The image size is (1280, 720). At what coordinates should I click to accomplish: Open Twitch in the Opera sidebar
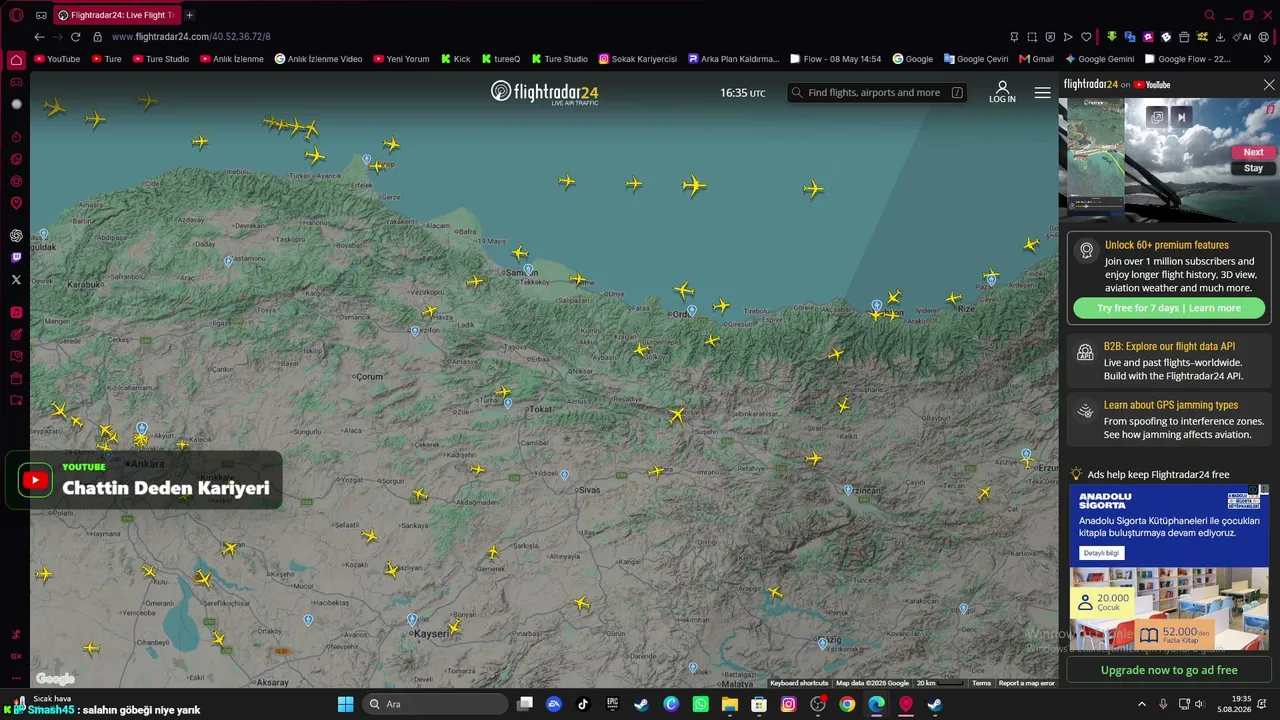tap(16, 258)
